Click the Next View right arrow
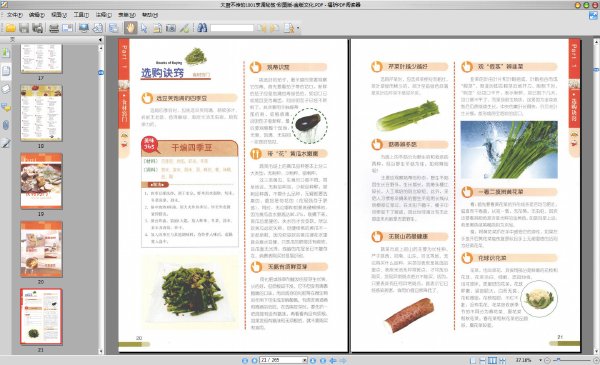Screen dimensions: 600x365 [x=343, y=360]
